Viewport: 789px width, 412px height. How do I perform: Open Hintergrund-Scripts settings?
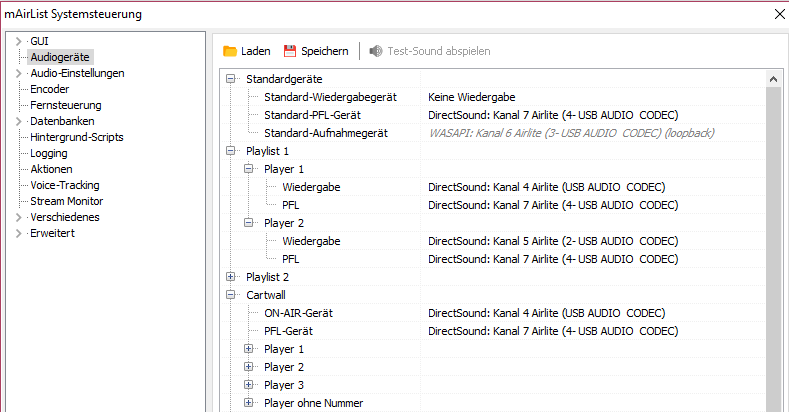point(79,137)
